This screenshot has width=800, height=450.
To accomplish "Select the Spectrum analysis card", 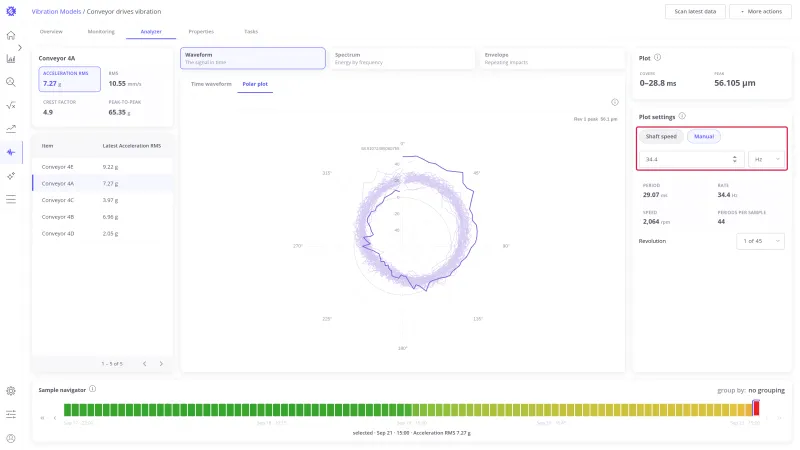I will pyautogui.click(x=402, y=58).
